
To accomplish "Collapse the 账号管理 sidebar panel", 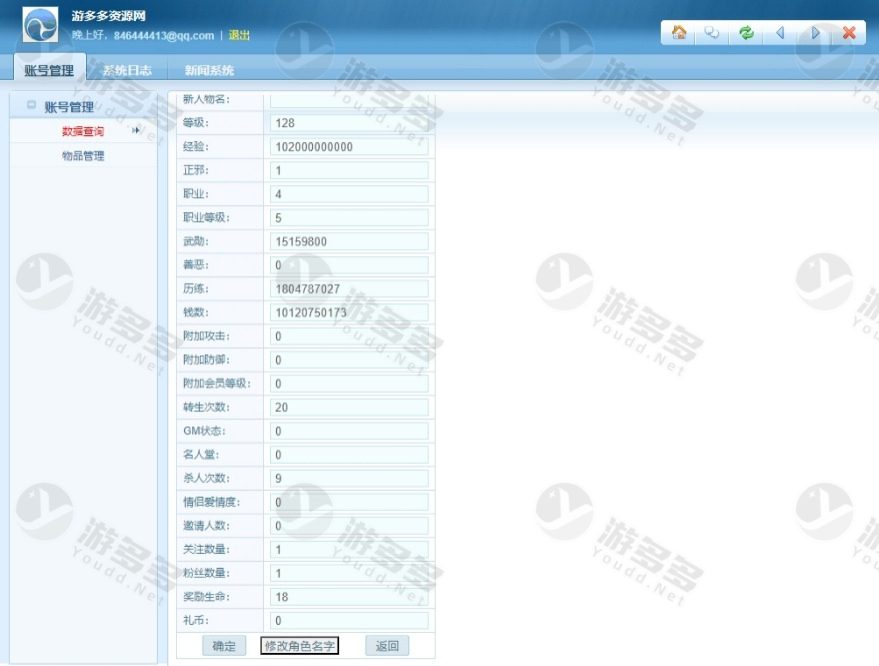I will pyautogui.click(x=31, y=106).
